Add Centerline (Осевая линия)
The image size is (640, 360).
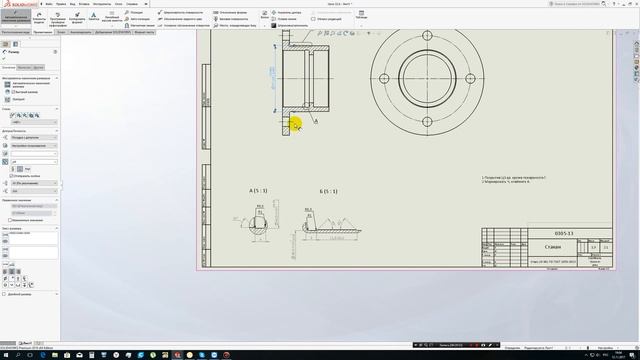click(x=284, y=19)
